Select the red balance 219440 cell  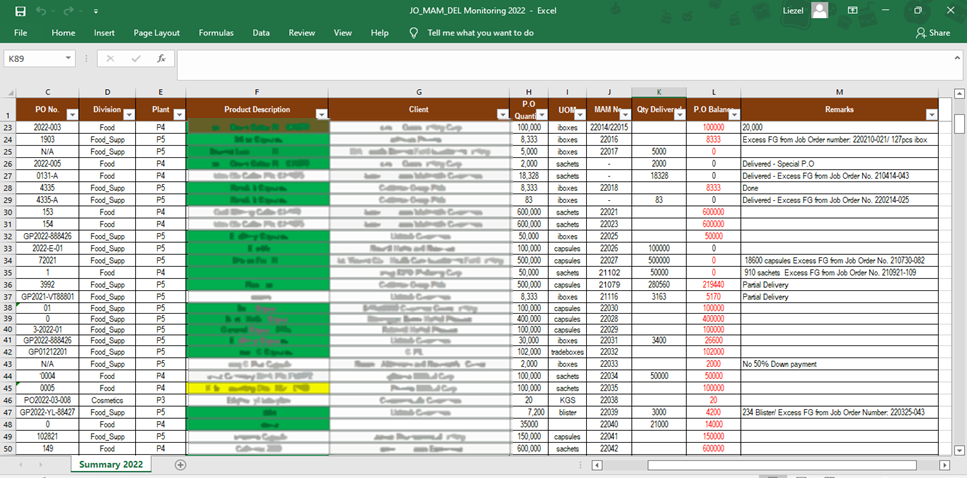(713, 284)
